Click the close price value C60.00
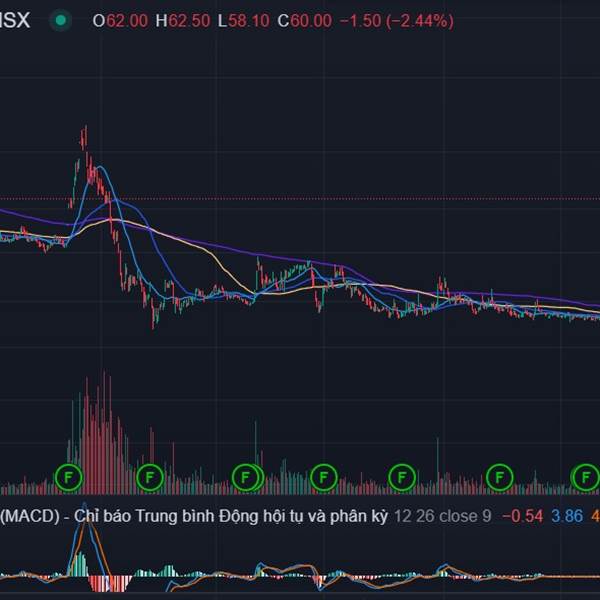 [305, 21]
